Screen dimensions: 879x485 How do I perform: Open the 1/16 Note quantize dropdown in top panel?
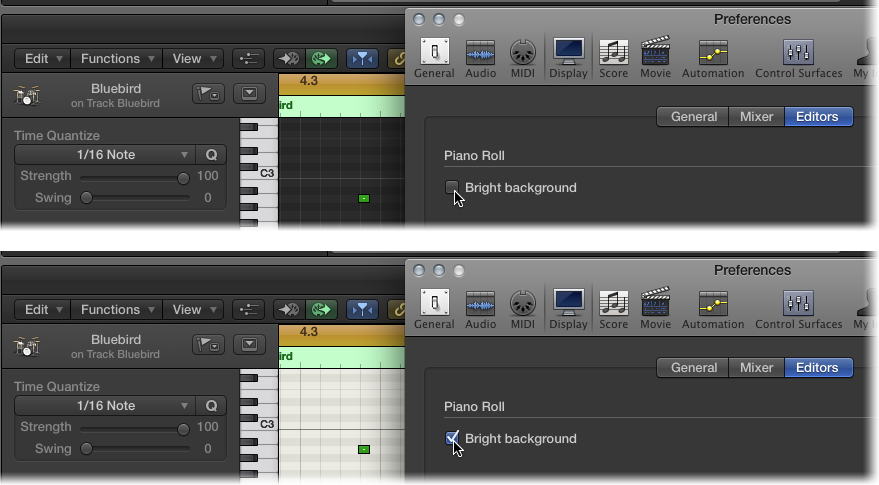[x=105, y=155]
